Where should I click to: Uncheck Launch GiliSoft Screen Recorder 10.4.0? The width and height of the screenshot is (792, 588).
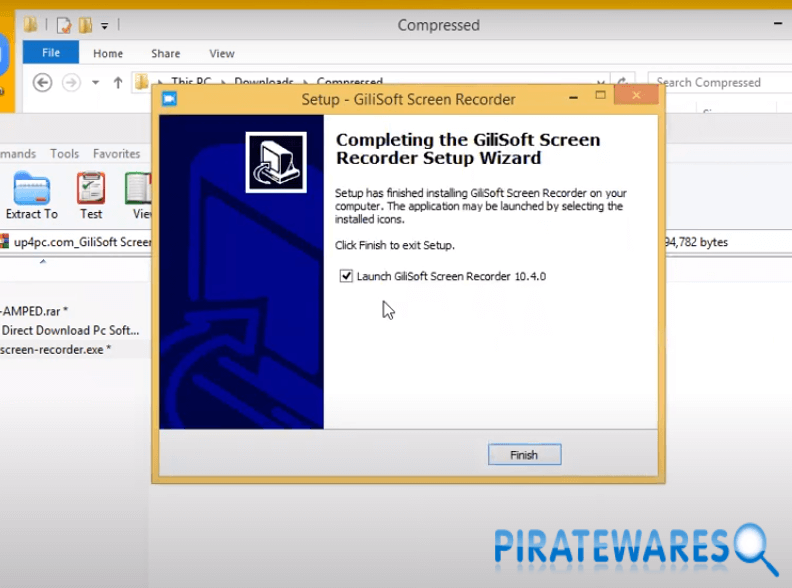[347, 276]
